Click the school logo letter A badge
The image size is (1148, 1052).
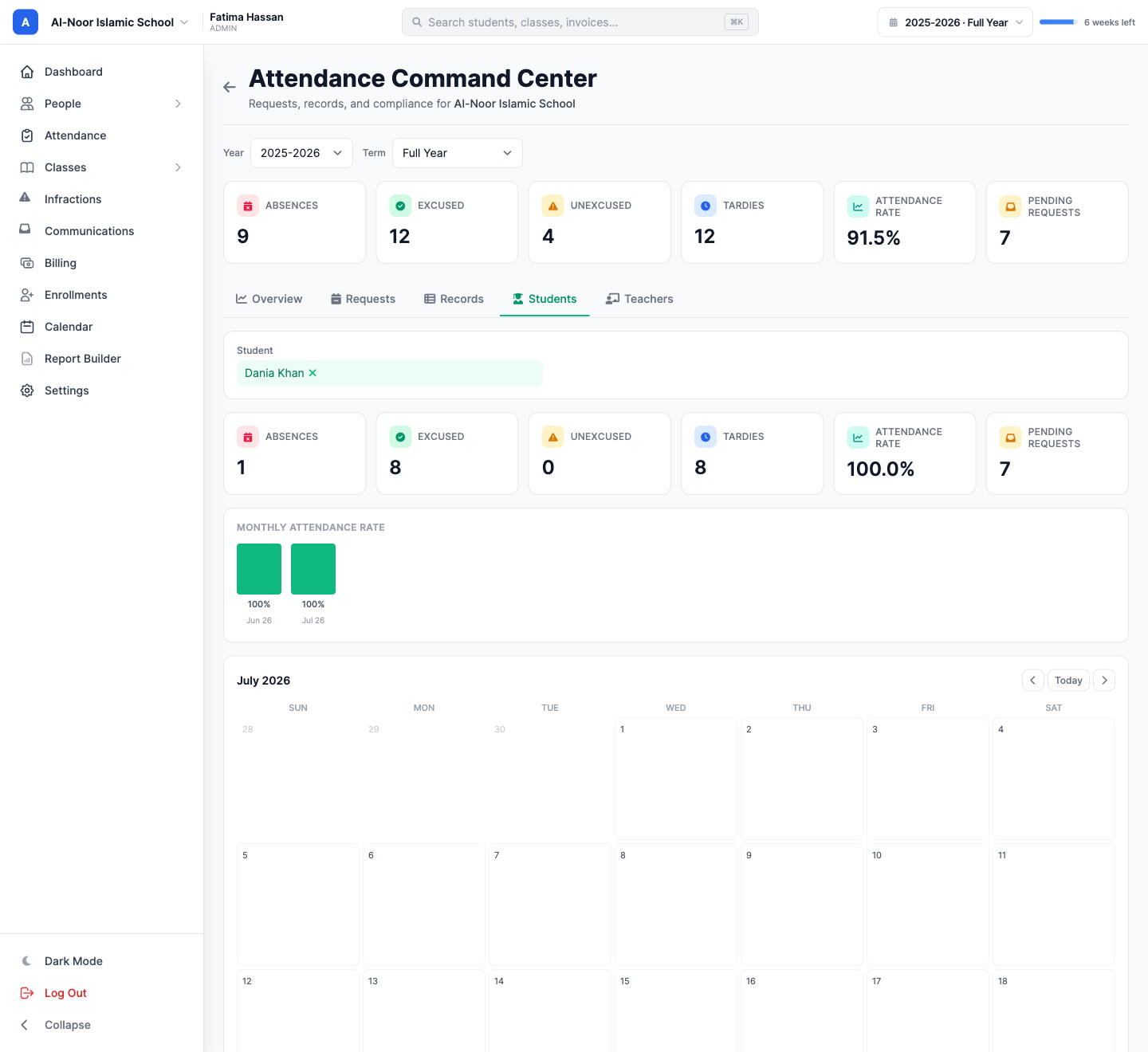tap(26, 22)
